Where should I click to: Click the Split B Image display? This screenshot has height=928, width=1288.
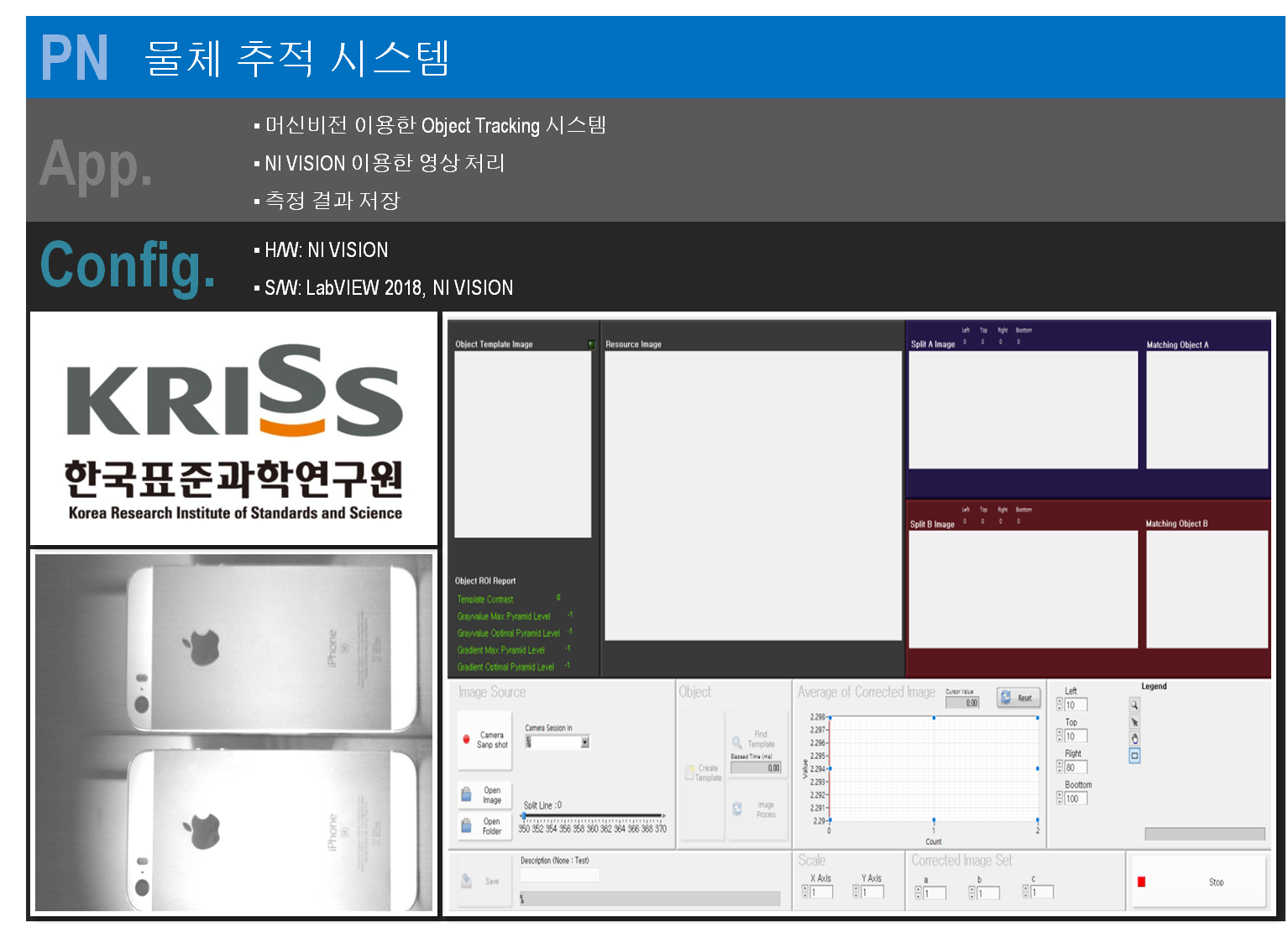(1024, 590)
